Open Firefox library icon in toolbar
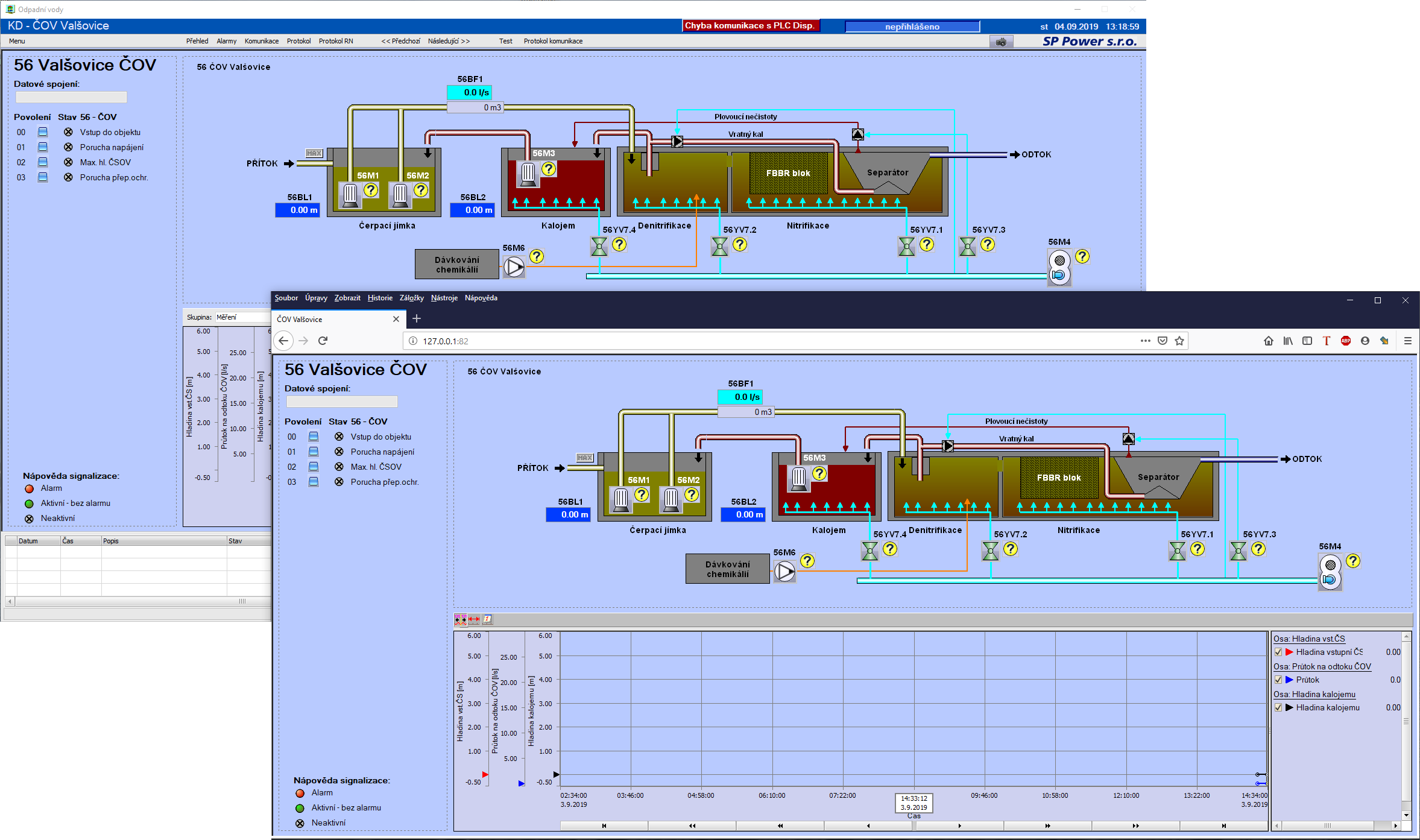The width and height of the screenshot is (1420, 840). [x=1288, y=341]
